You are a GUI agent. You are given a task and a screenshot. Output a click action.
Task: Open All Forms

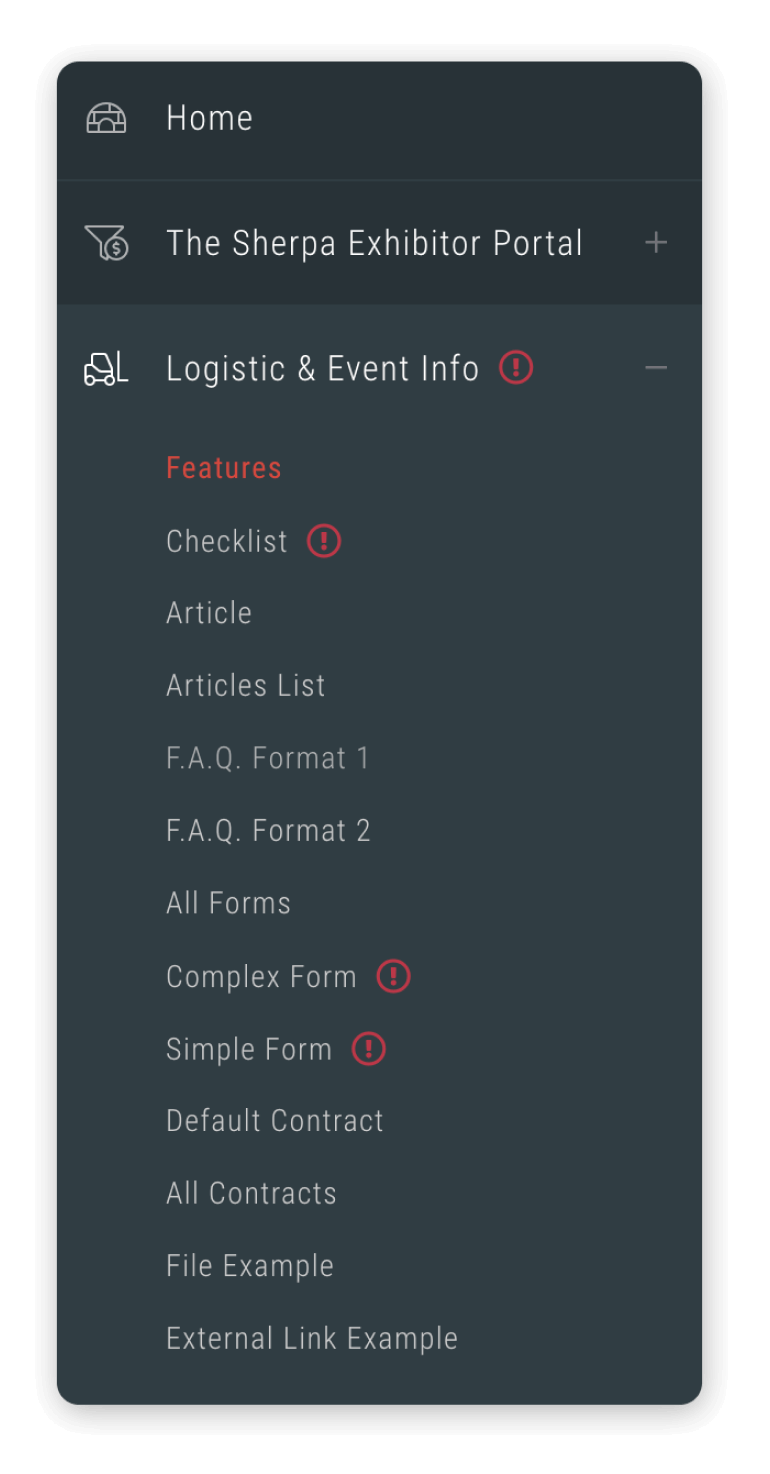[228, 902]
